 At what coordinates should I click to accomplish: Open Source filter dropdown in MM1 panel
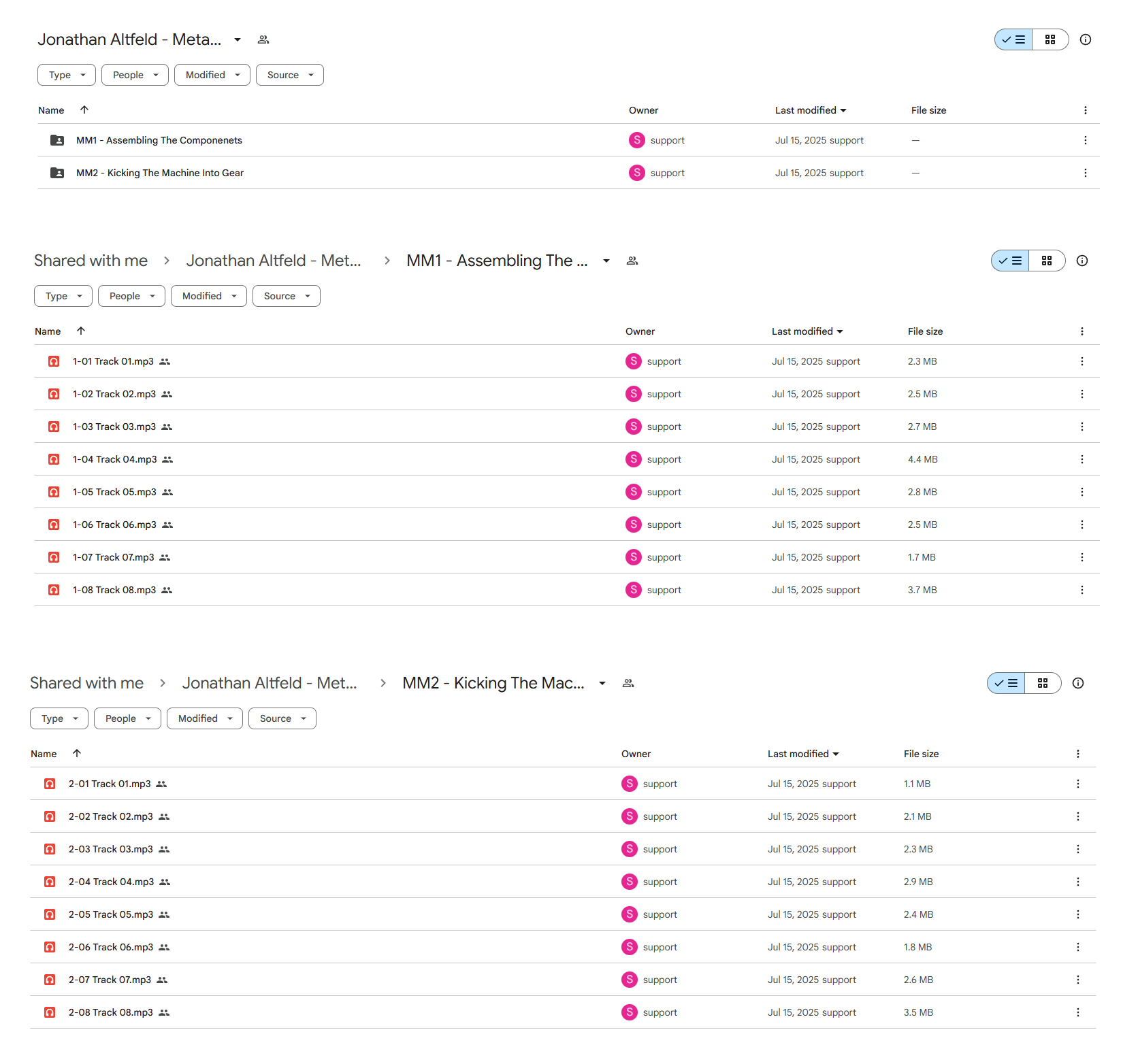tap(287, 296)
